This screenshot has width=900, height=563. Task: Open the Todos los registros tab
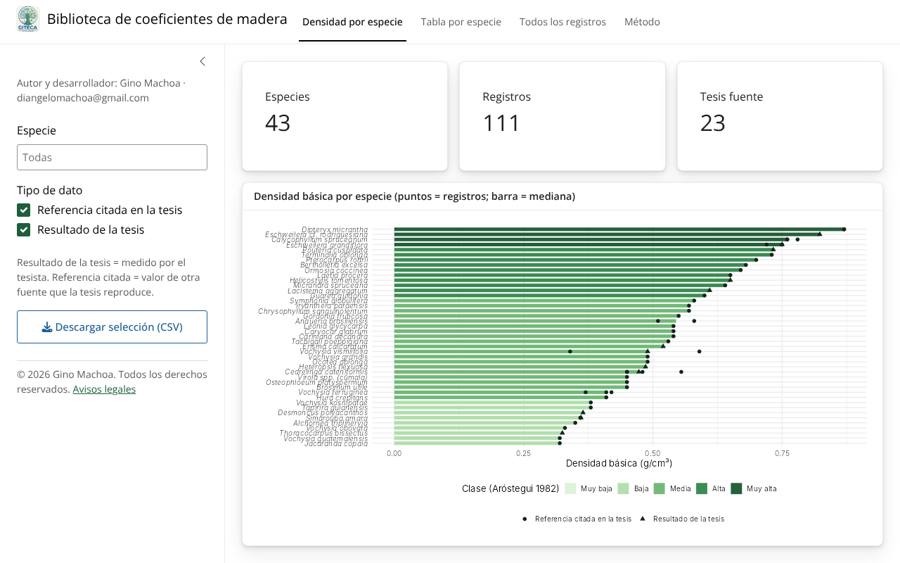(562, 22)
